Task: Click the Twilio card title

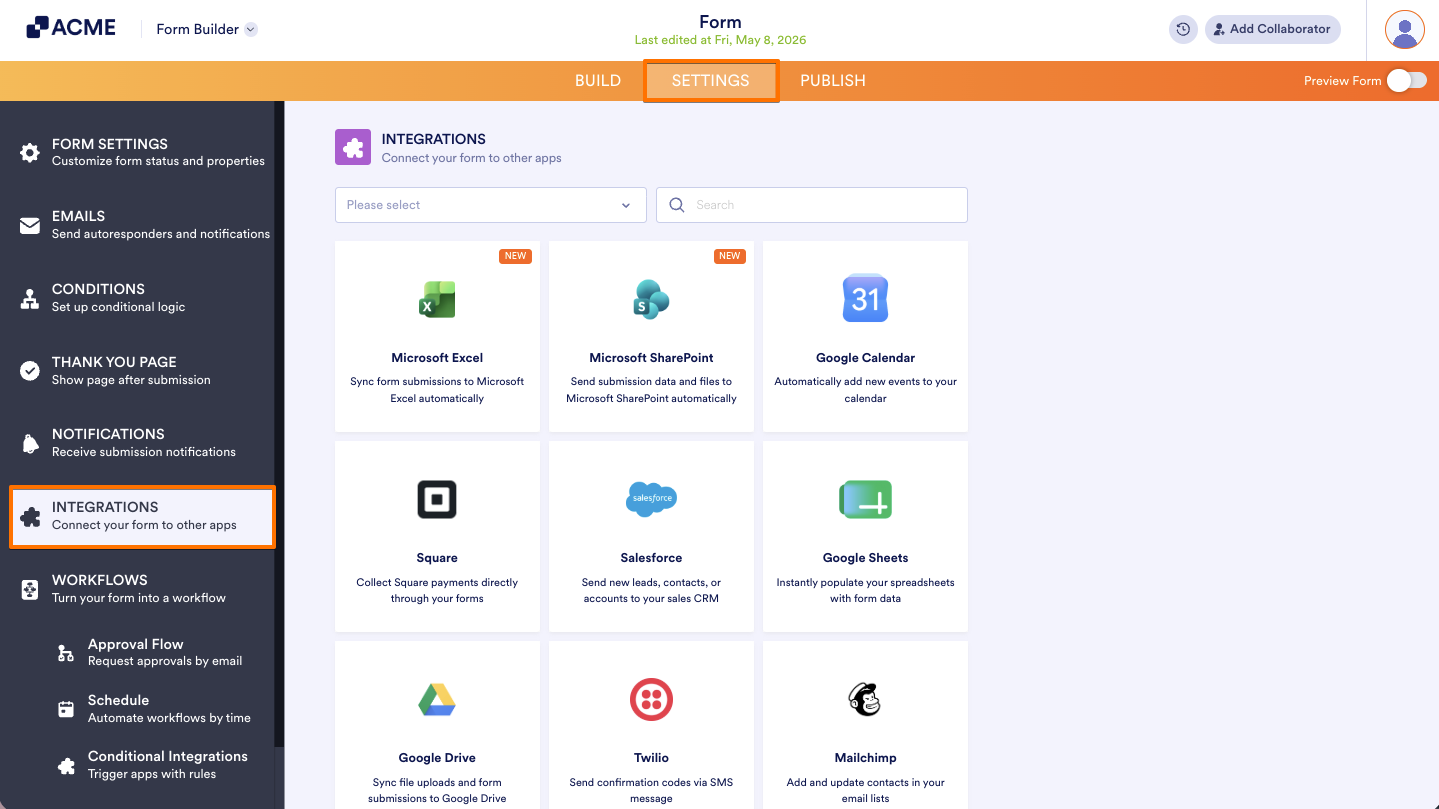Action: point(651,758)
